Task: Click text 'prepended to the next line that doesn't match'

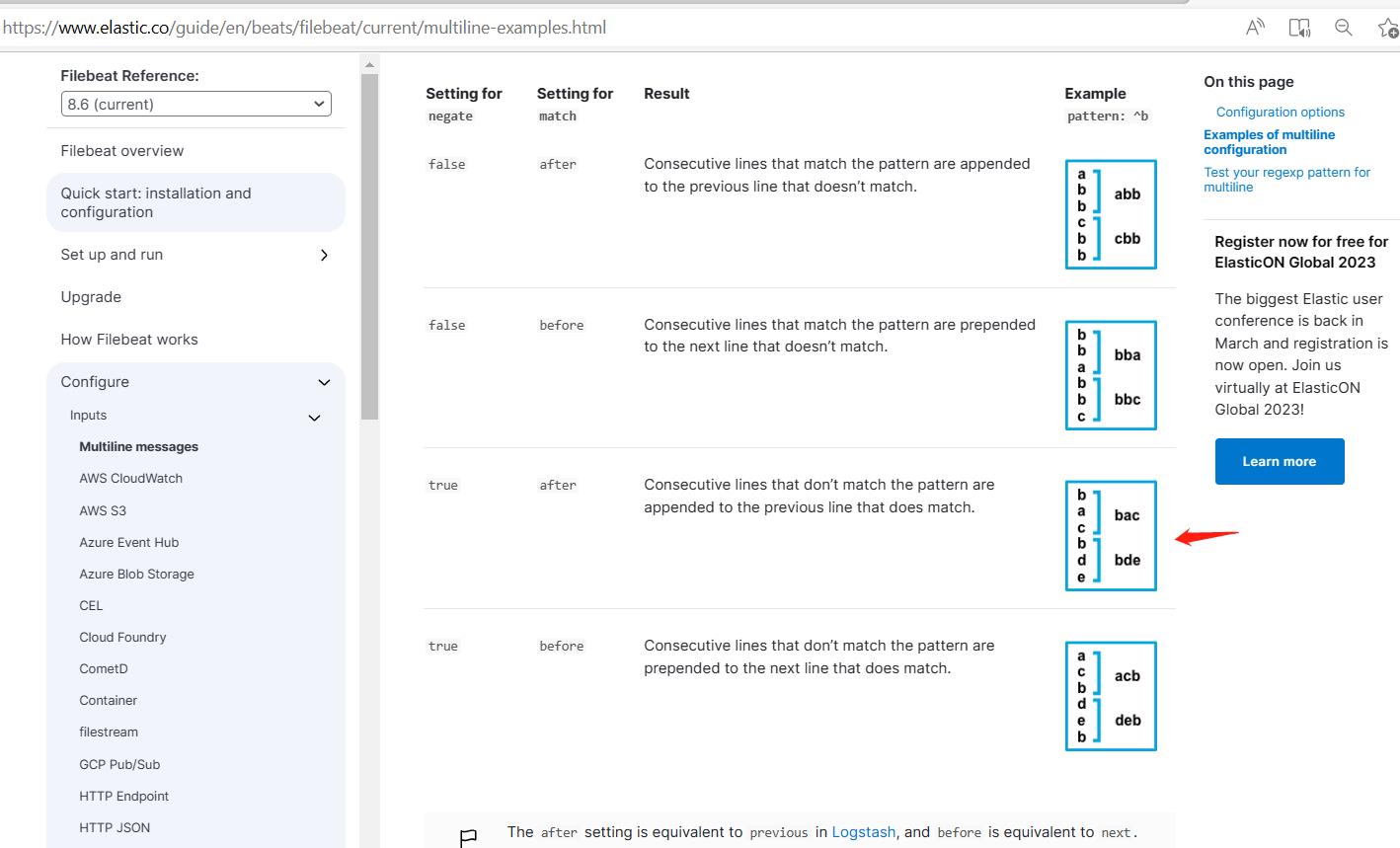Action: 839,336
